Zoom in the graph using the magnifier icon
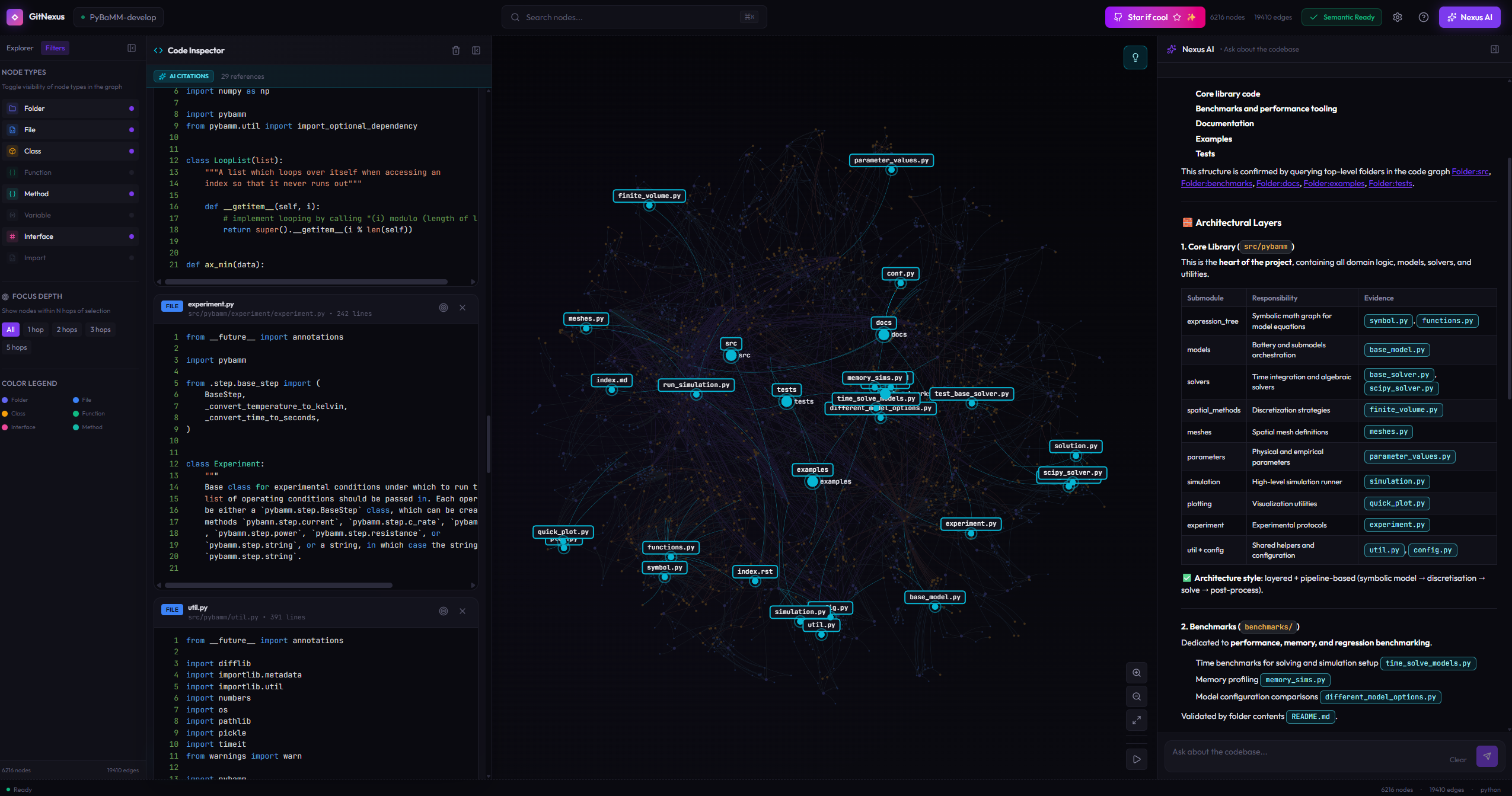 tap(1136, 672)
